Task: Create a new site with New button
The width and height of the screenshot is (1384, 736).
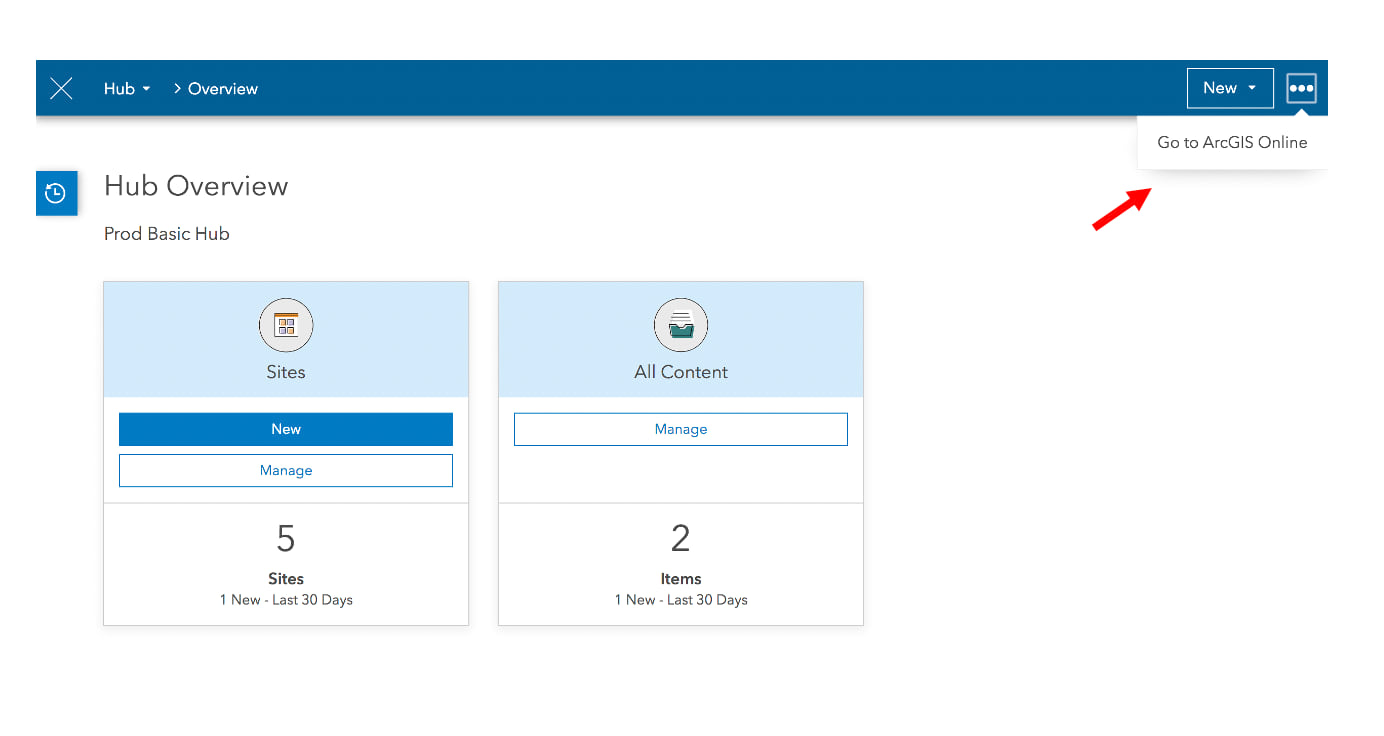Action: tap(286, 429)
